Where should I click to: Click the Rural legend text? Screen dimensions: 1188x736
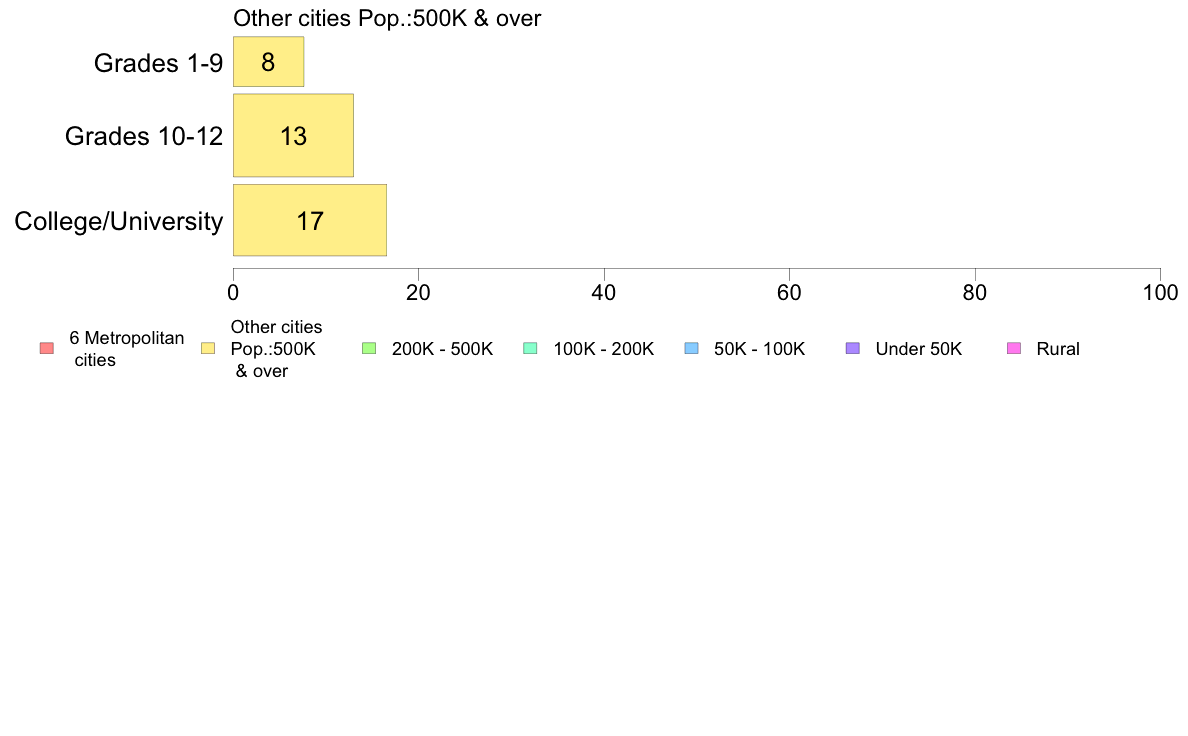pyautogui.click(x=1058, y=349)
